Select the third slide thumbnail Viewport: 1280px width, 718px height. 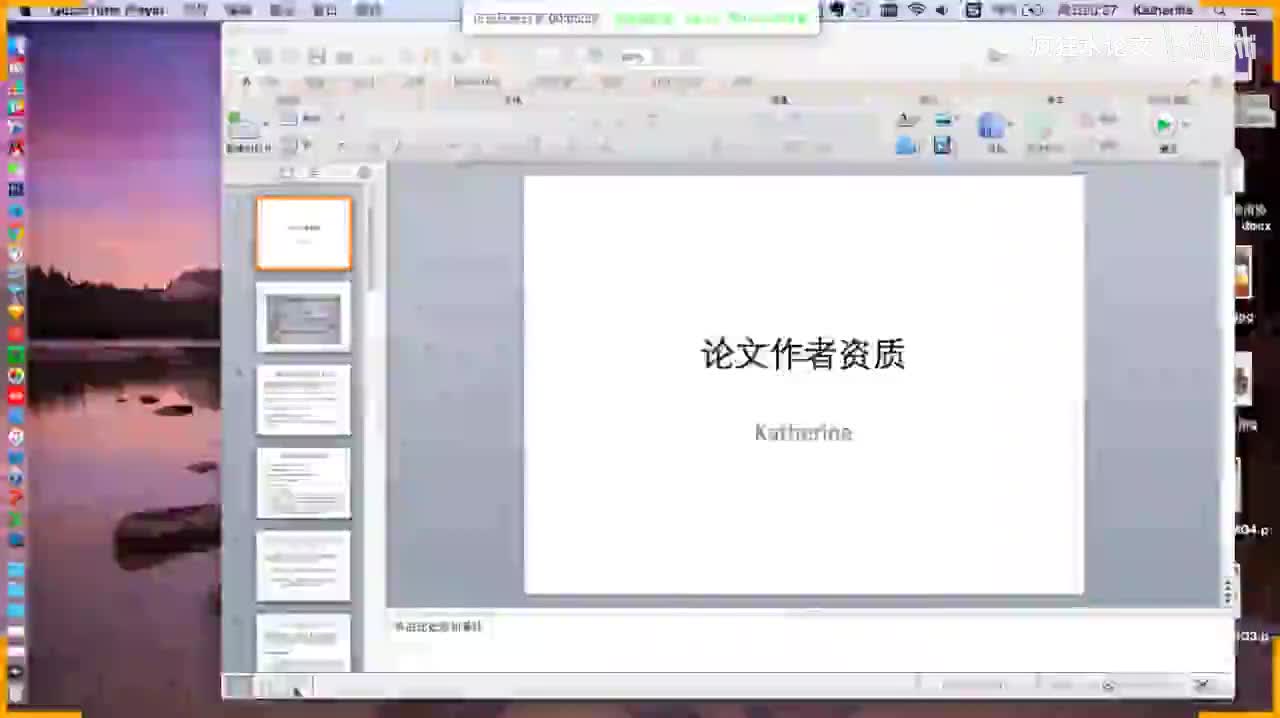(304, 400)
